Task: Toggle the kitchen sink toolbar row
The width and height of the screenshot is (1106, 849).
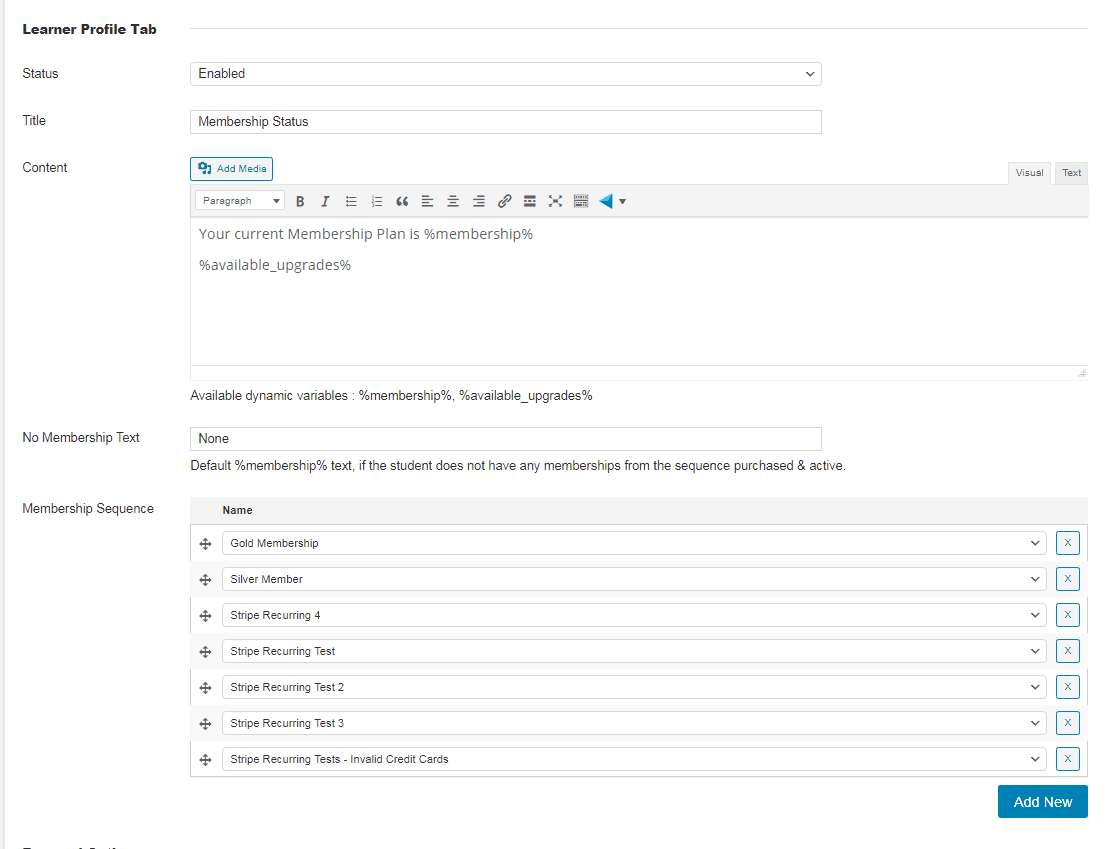Action: (x=581, y=201)
